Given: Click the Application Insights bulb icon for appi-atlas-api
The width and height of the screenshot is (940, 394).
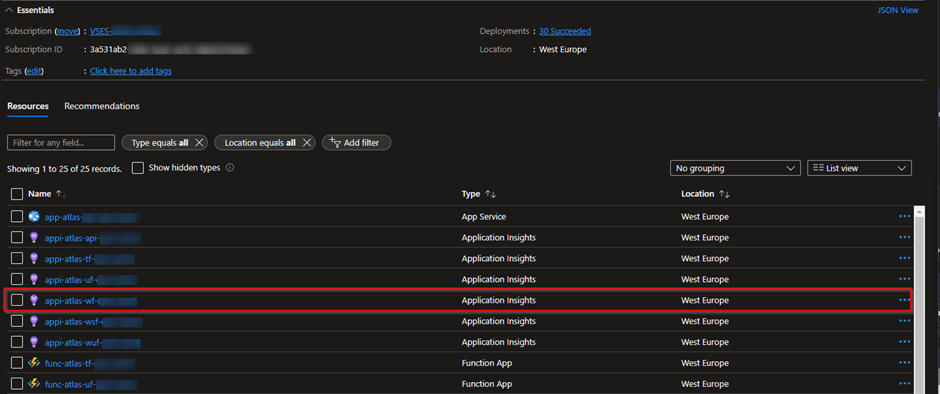Looking at the screenshot, I should [34, 237].
